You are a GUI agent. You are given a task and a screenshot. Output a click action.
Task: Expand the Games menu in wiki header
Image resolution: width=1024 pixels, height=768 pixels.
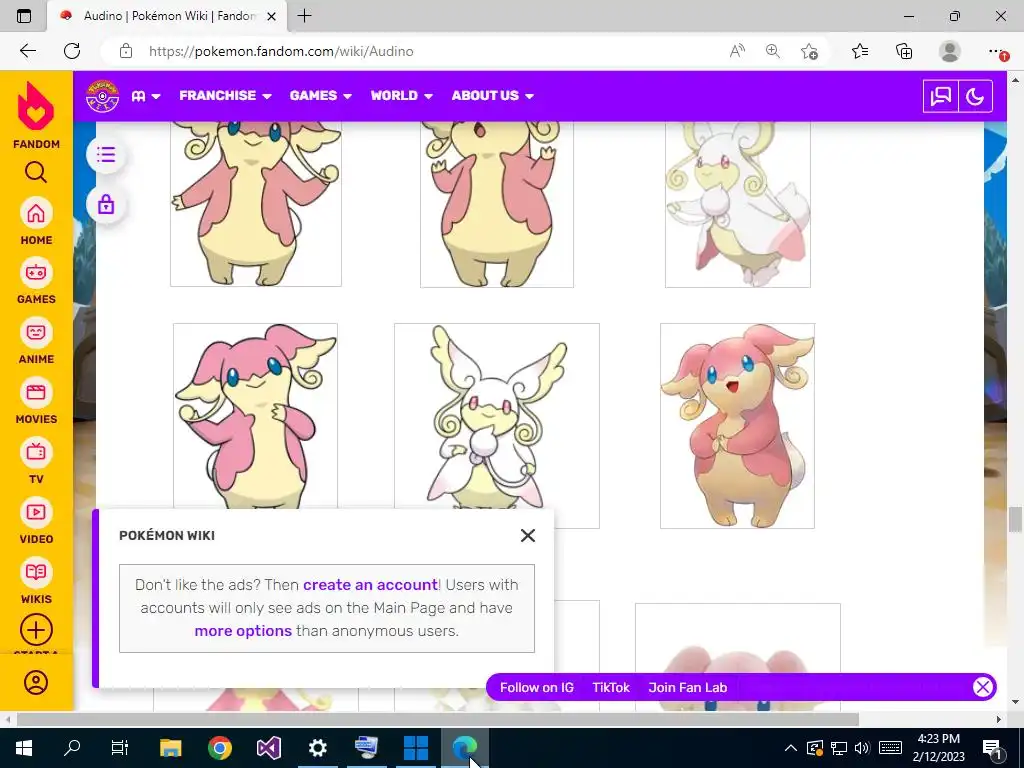321,95
